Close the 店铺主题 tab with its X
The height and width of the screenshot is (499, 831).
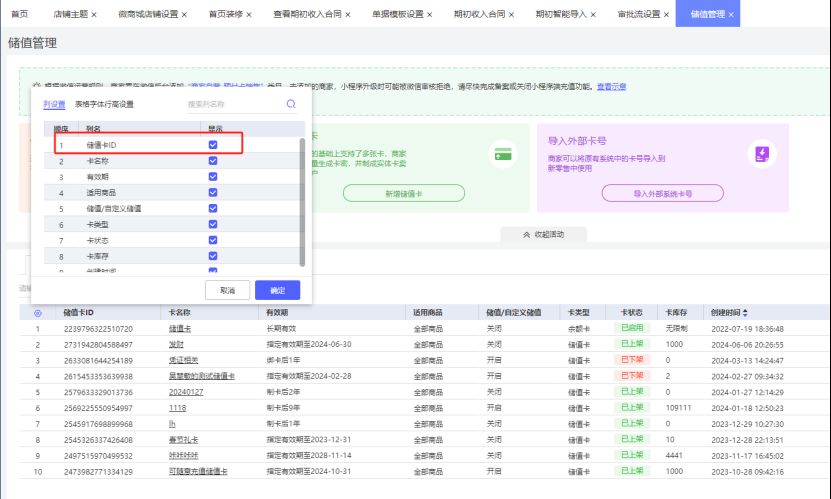pos(94,14)
